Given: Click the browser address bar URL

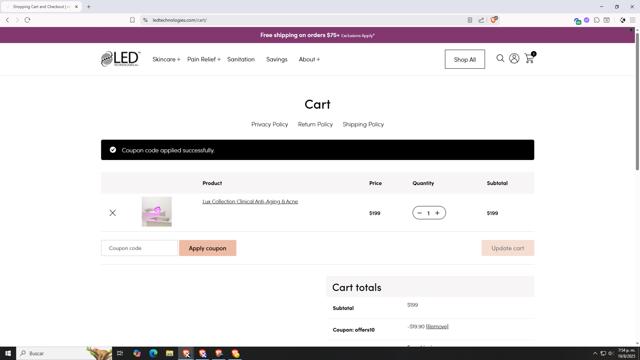Looking at the screenshot, I should click(x=180, y=20).
